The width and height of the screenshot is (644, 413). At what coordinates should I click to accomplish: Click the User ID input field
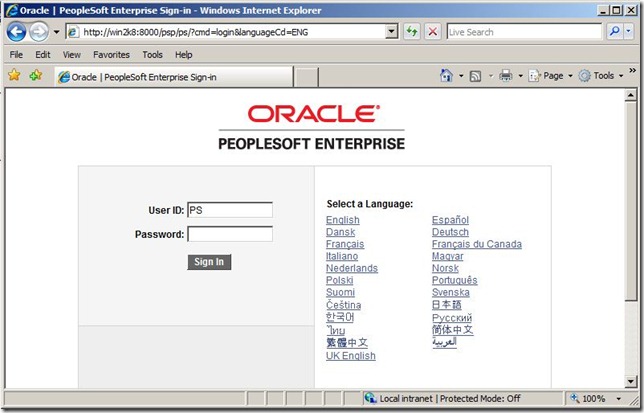point(230,210)
